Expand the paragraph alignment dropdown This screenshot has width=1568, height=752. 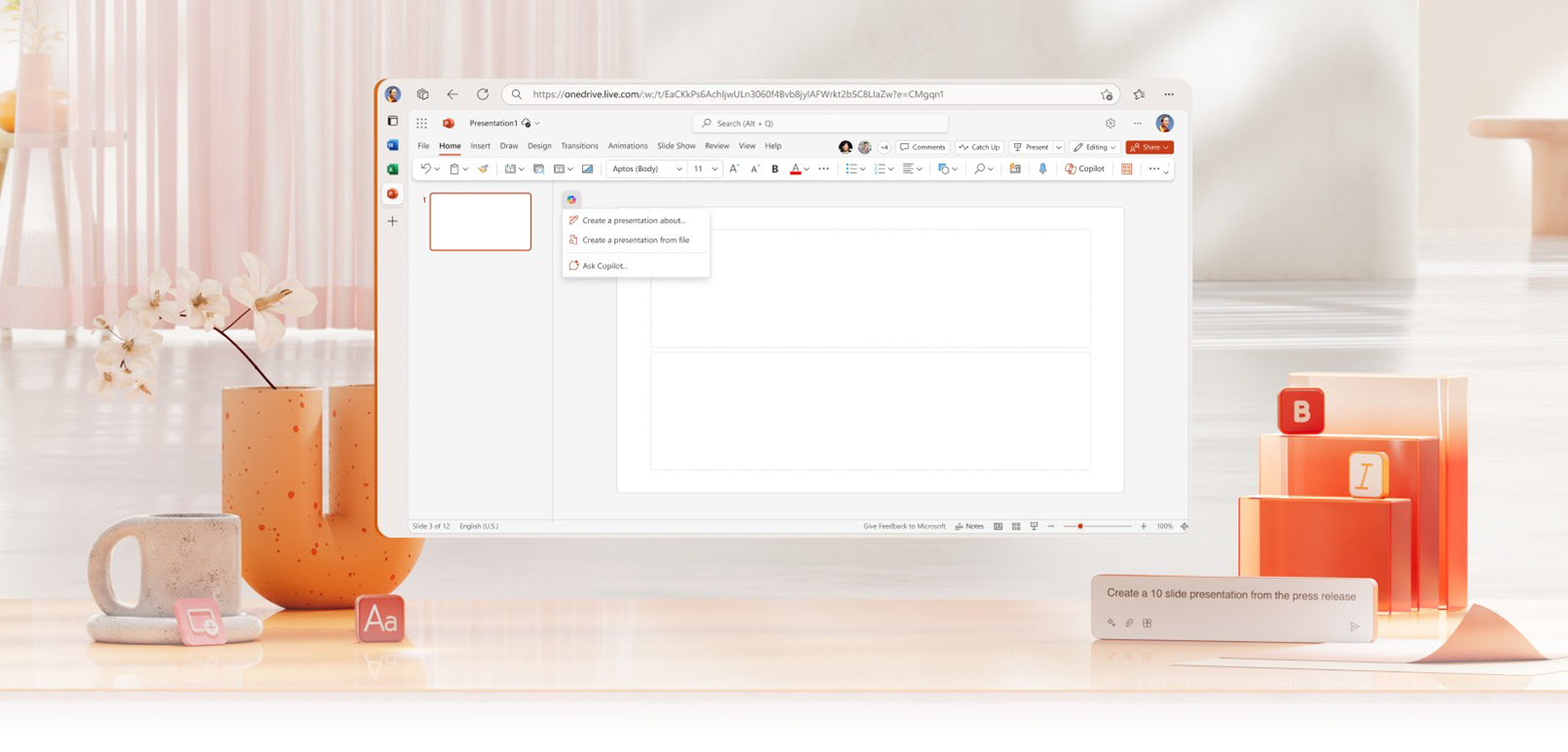pyautogui.click(x=919, y=169)
